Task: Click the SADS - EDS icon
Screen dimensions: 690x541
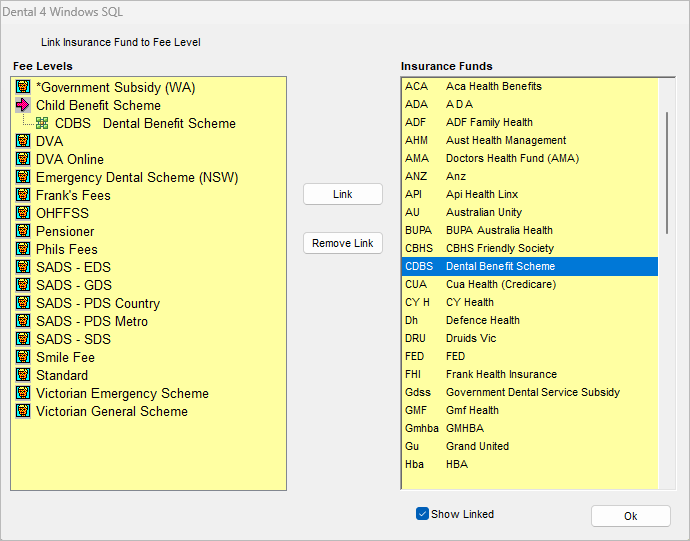Action: click(x=23, y=267)
